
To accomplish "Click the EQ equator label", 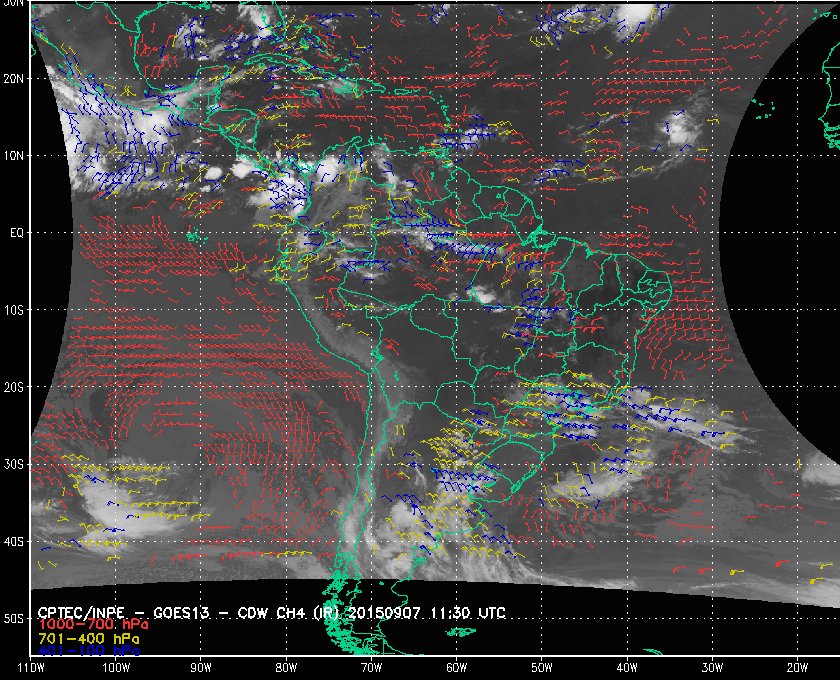I will pyautogui.click(x=17, y=233).
